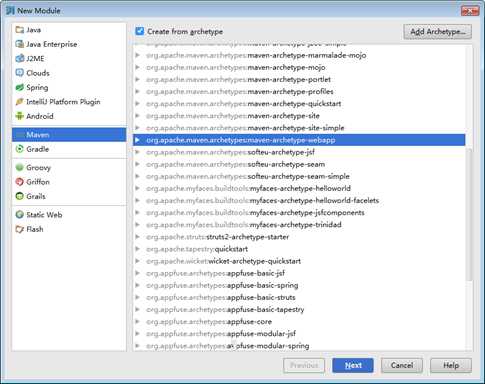Expand maven-archetype-site arrow
485x384 pixels.
137,116
